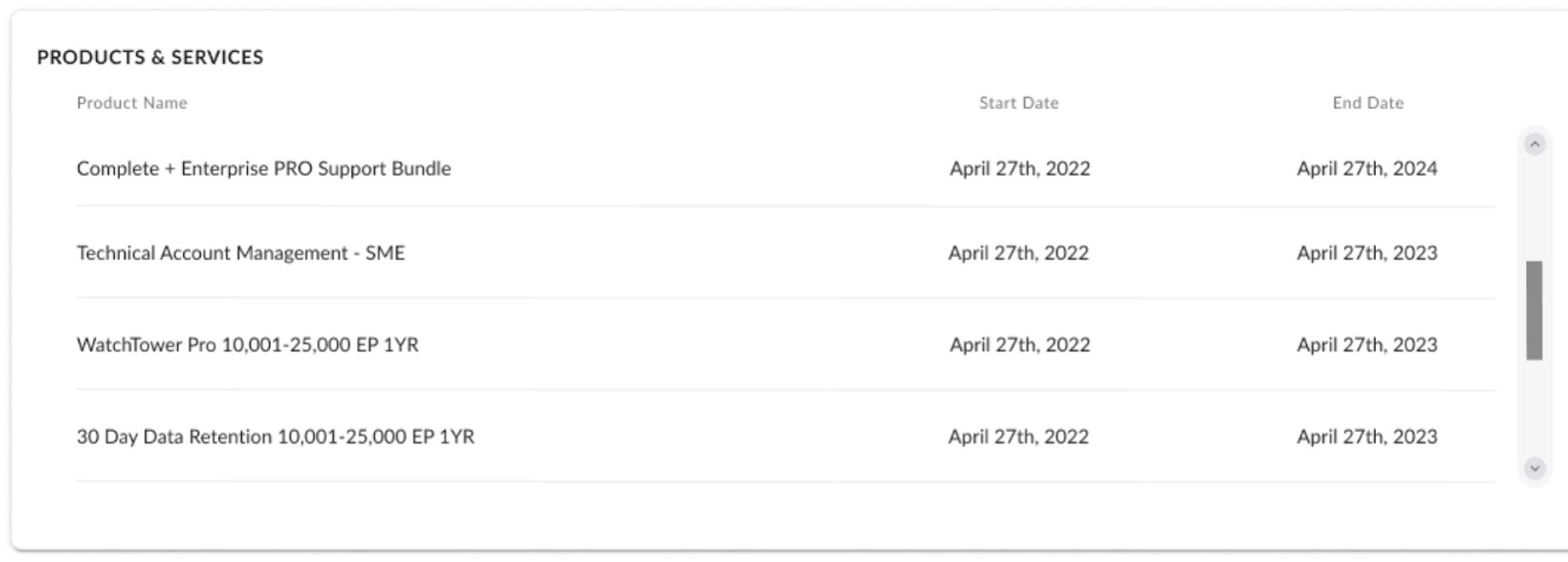Image resolution: width=1568 pixels, height=562 pixels.
Task: Click the Product Name column header
Action: coord(132,103)
